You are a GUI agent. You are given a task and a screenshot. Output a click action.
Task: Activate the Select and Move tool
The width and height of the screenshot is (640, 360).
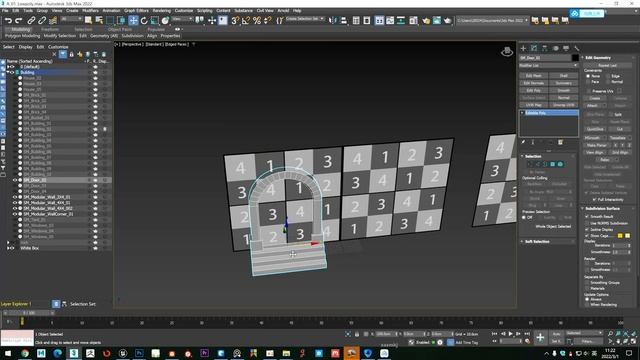point(133,20)
